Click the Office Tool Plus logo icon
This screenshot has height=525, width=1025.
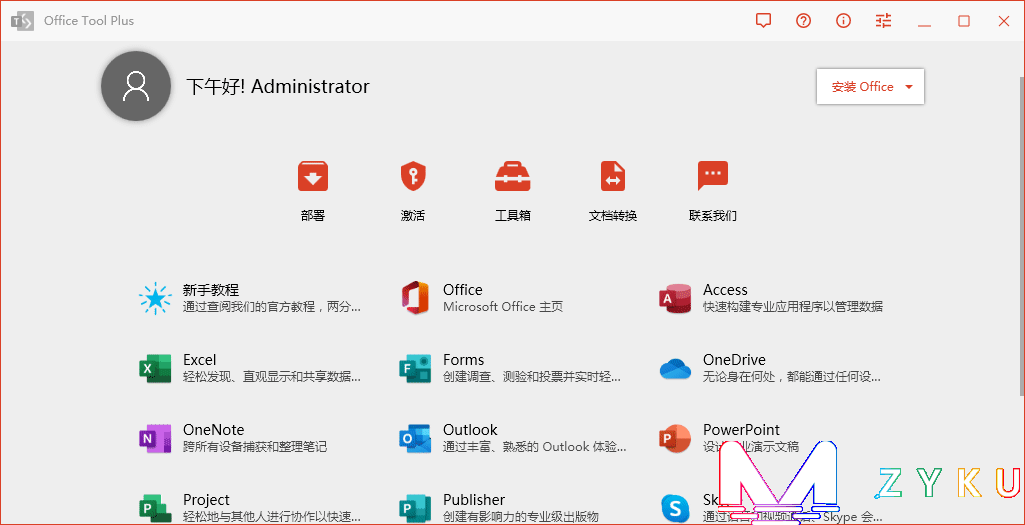(x=22, y=21)
